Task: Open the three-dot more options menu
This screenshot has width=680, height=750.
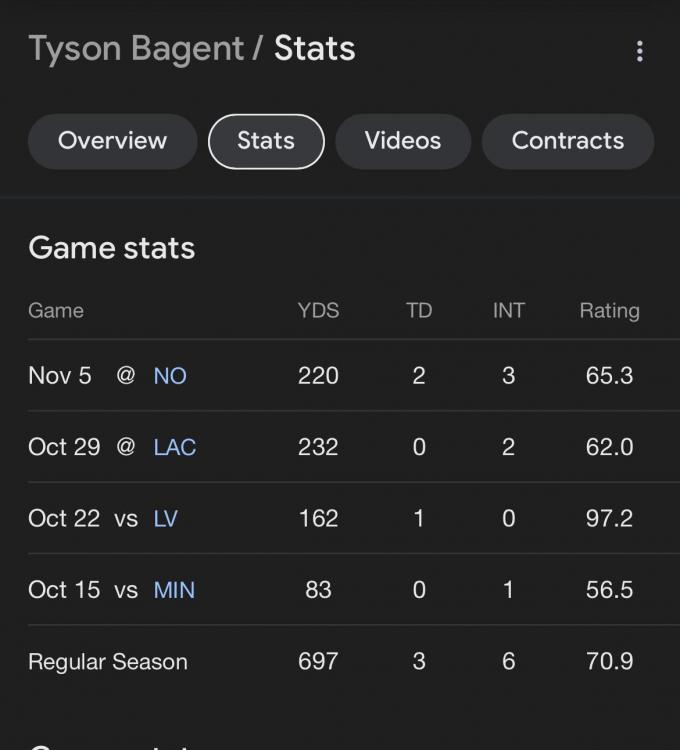Action: click(640, 52)
